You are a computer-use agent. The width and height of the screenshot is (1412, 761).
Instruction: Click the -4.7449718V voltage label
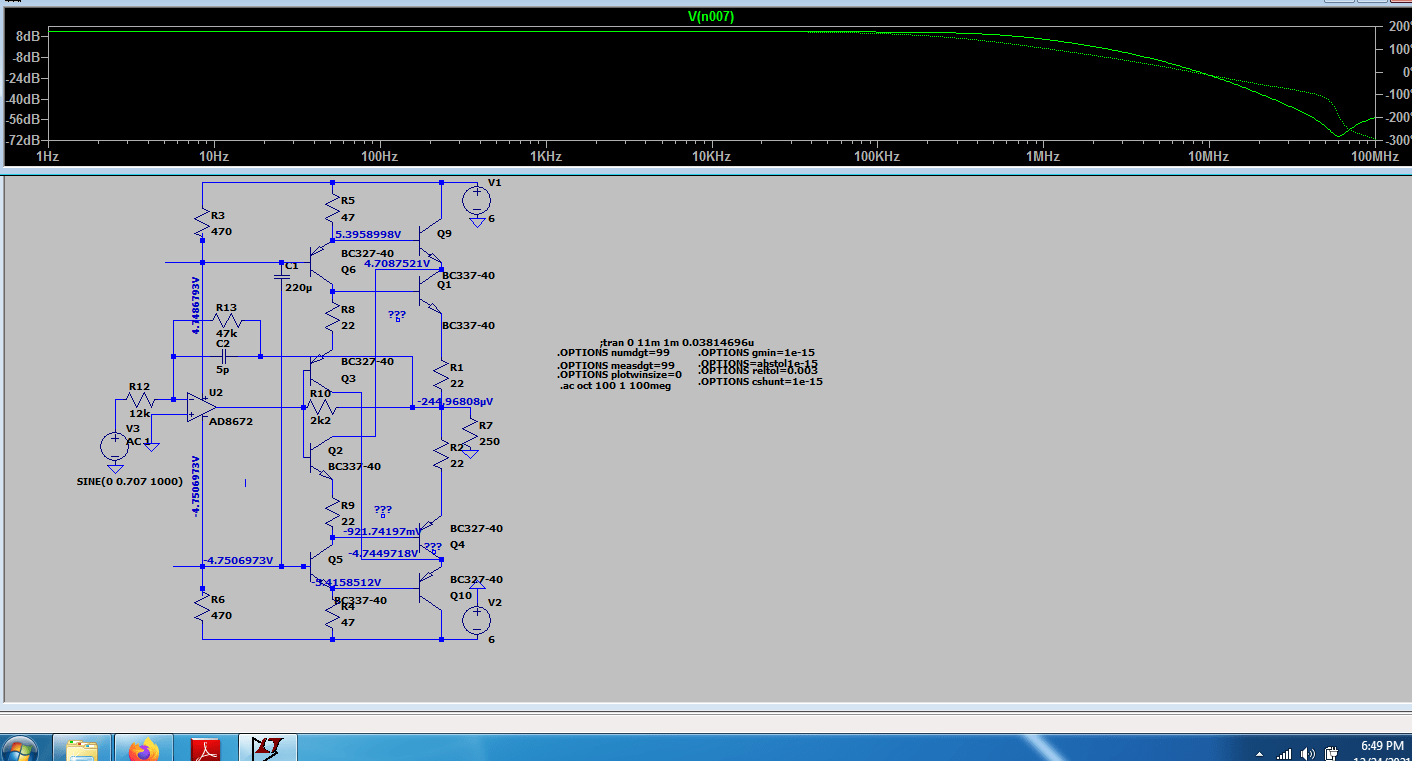point(384,553)
